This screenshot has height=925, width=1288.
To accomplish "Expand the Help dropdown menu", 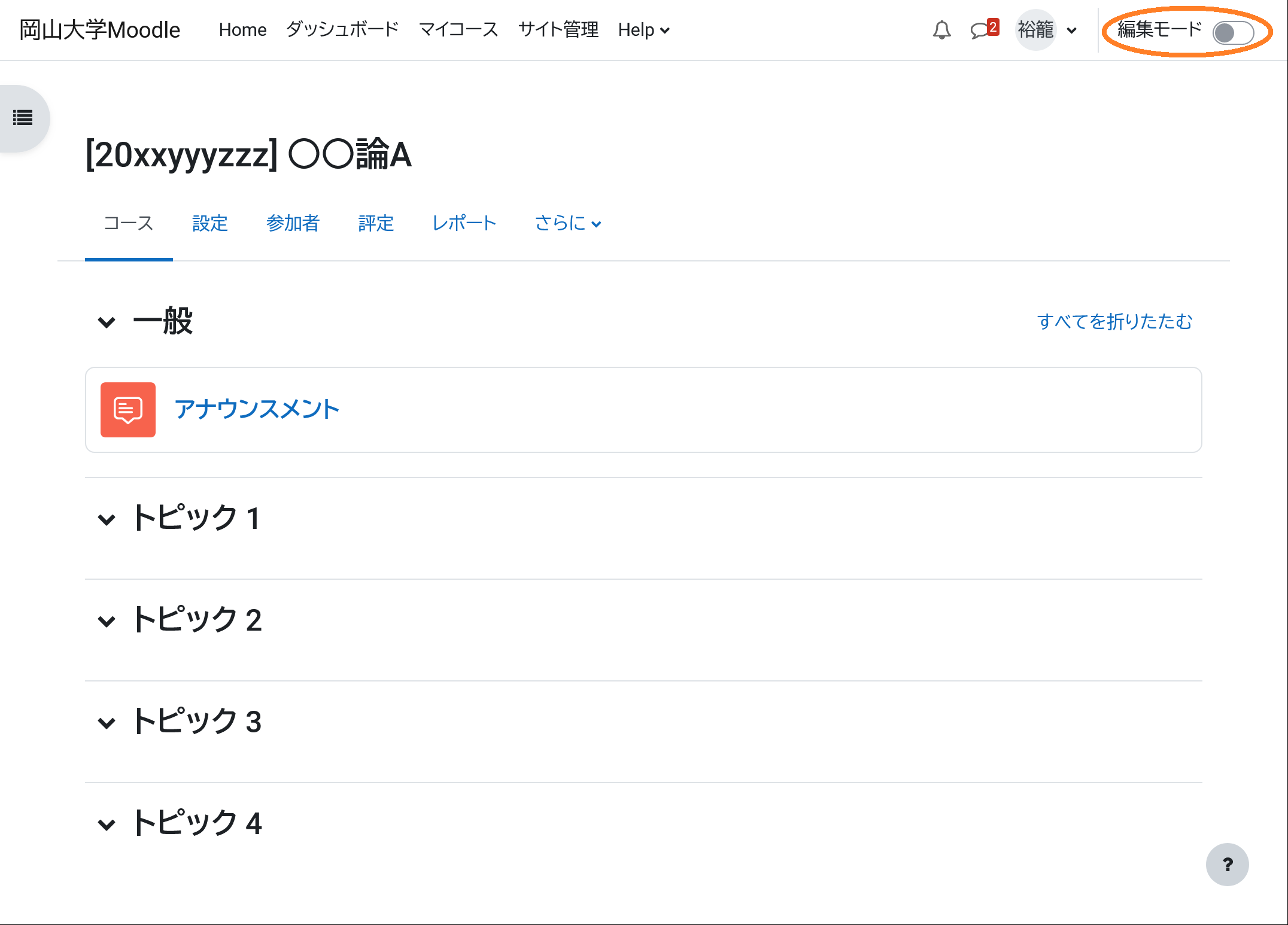I will [x=644, y=30].
